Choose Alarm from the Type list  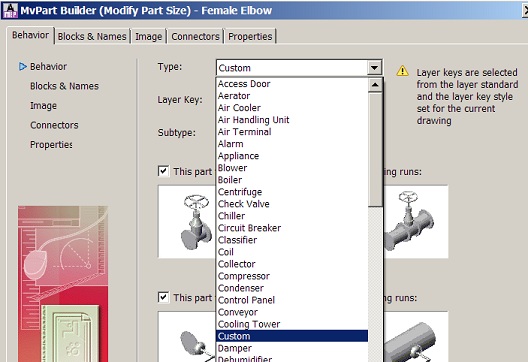click(292, 144)
